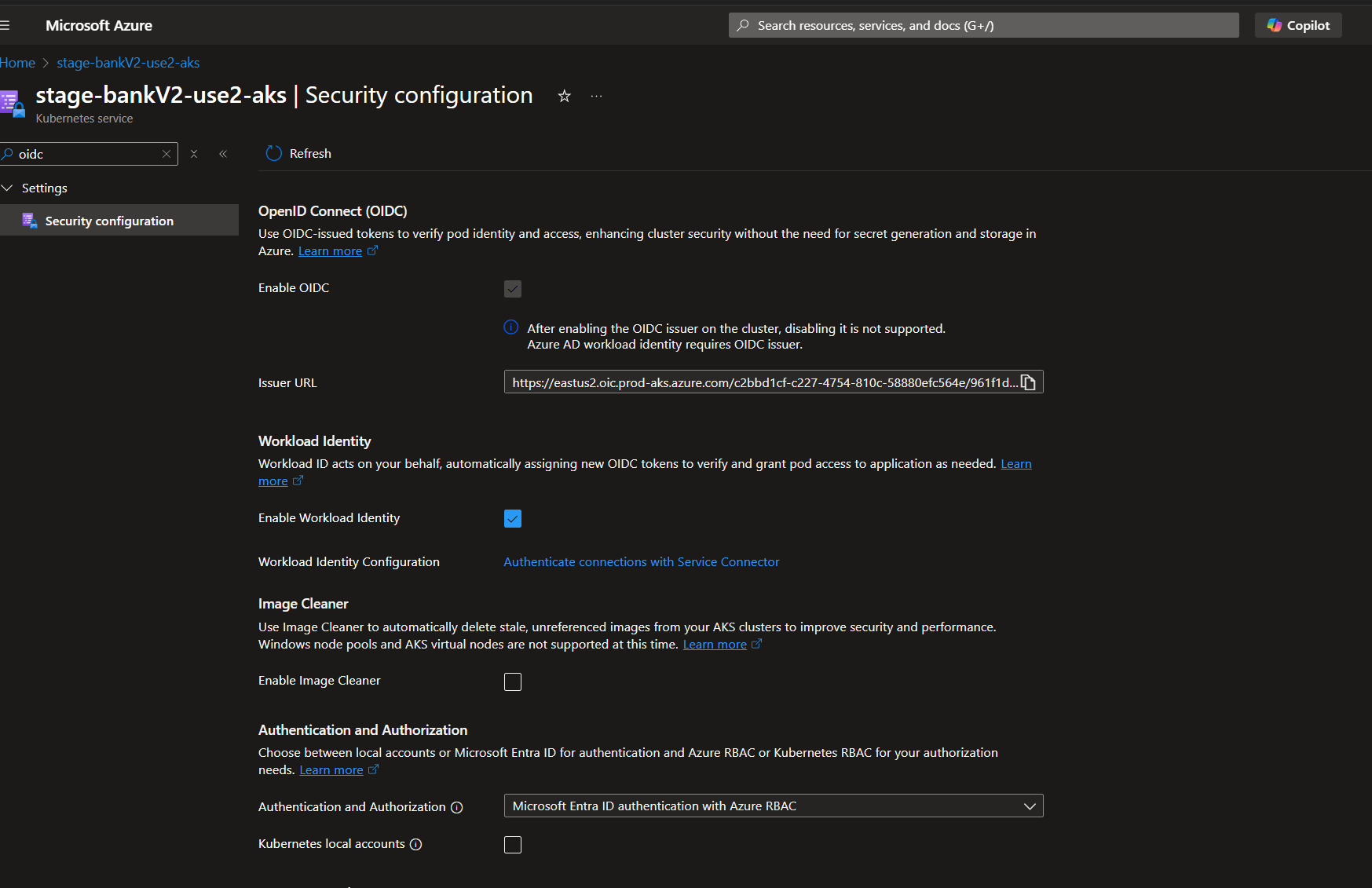
Task: Clear the oidc search text
Action: click(166, 154)
